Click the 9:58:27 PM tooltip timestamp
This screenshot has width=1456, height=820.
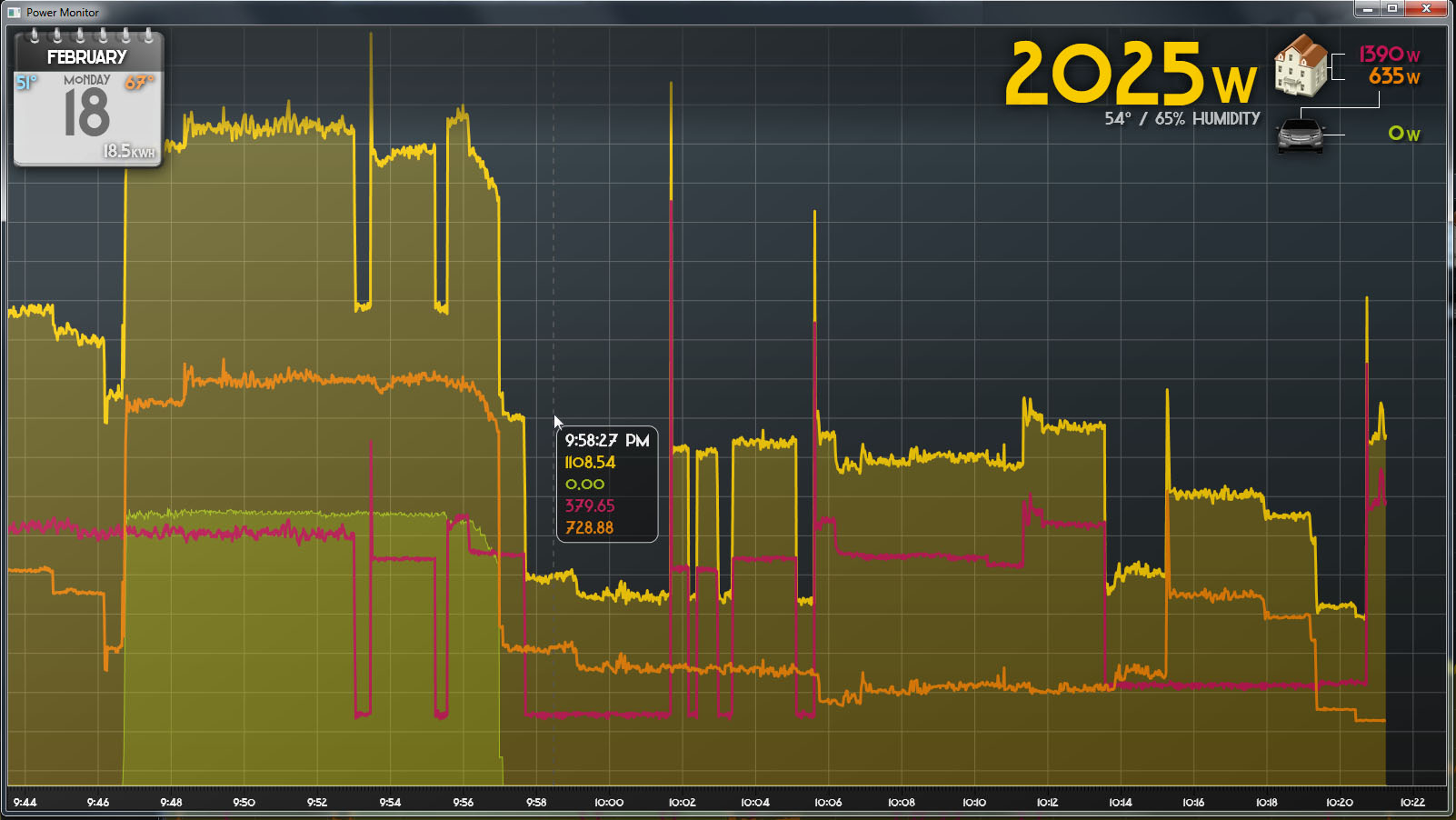(606, 441)
